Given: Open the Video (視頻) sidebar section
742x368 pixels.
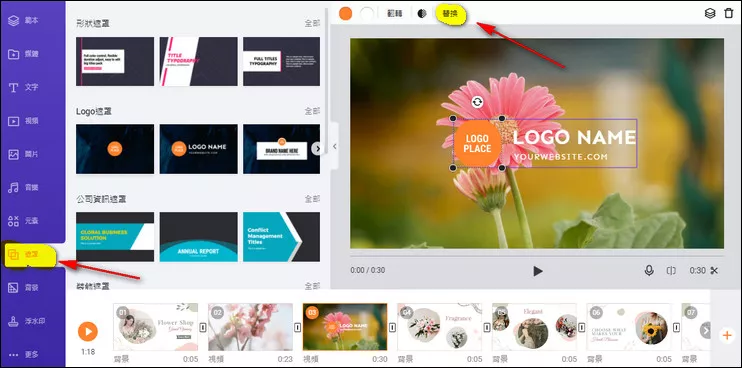Looking at the screenshot, I should click(24, 121).
